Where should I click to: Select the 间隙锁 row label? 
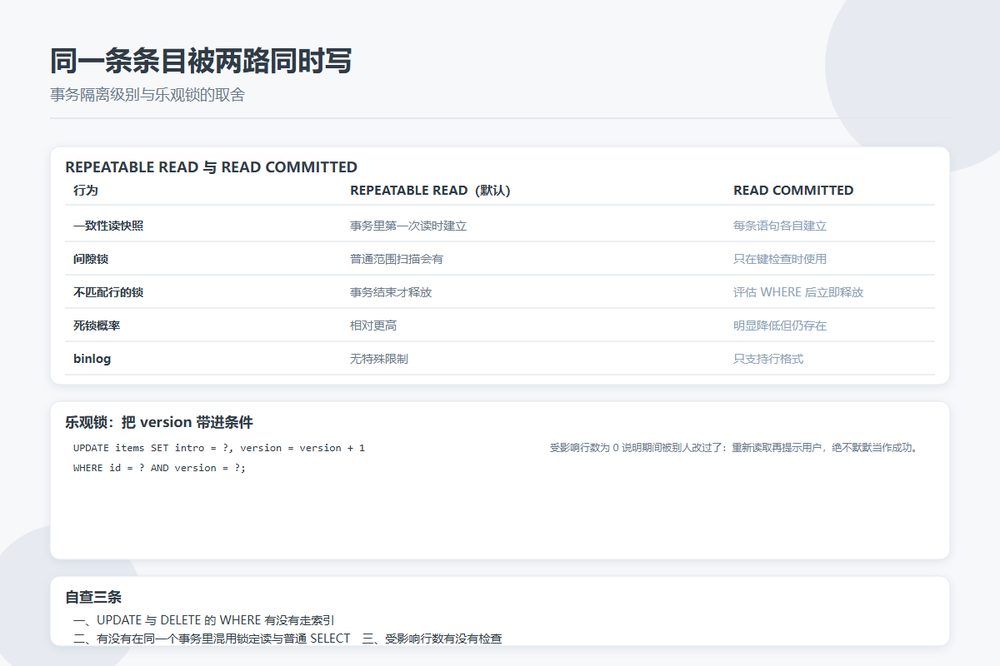(91, 259)
